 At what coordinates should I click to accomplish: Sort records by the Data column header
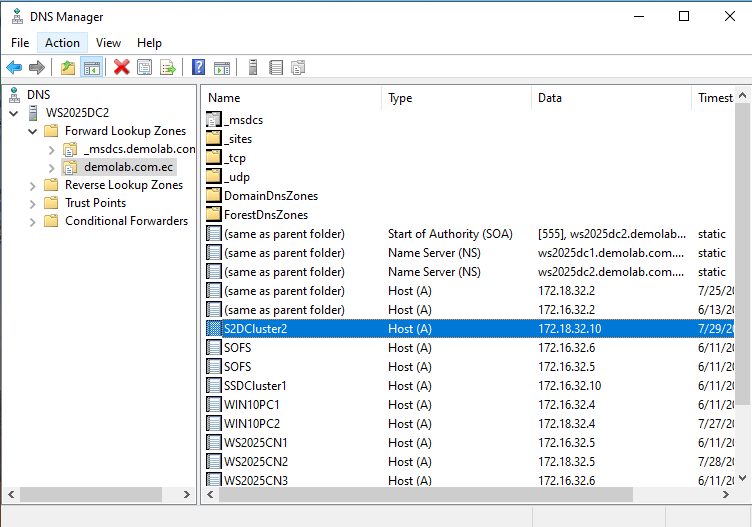[x=610, y=98]
